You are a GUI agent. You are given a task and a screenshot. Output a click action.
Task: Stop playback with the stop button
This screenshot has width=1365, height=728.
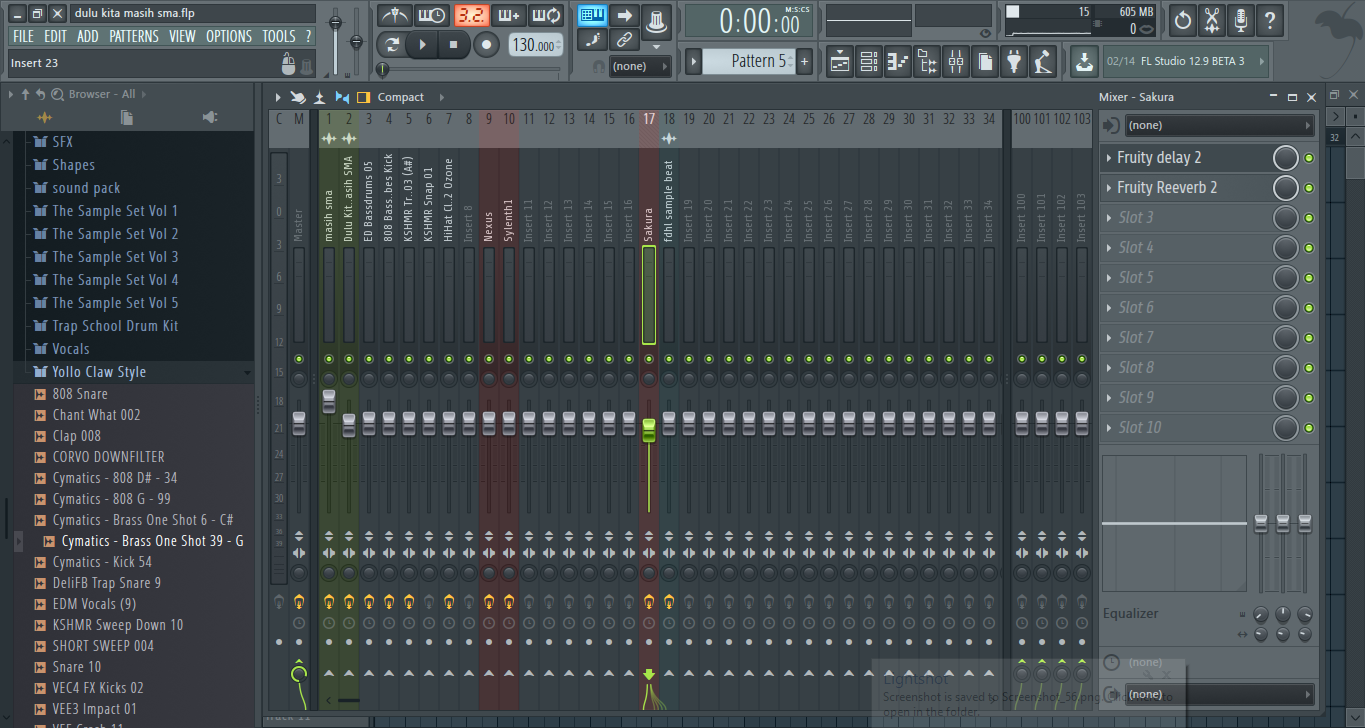453,45
